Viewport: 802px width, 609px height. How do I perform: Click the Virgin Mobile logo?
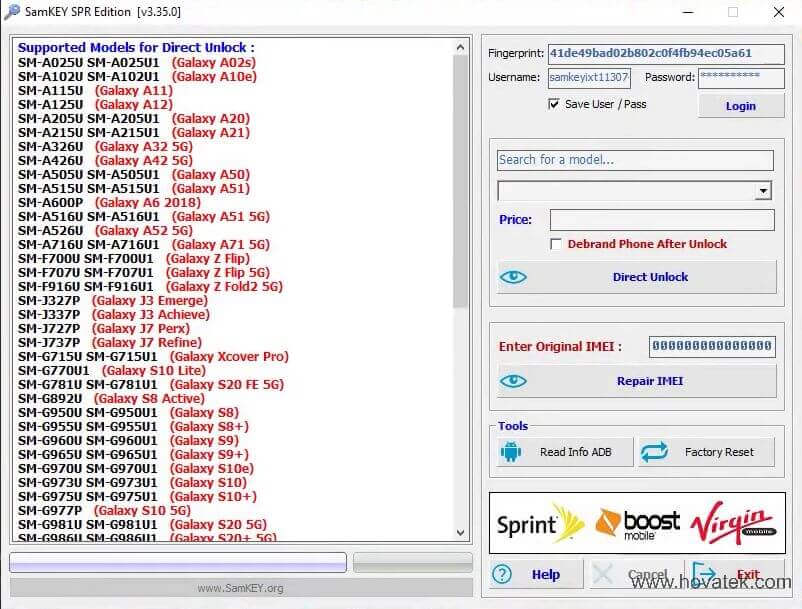pyautogui.click(x=733, y=523)
